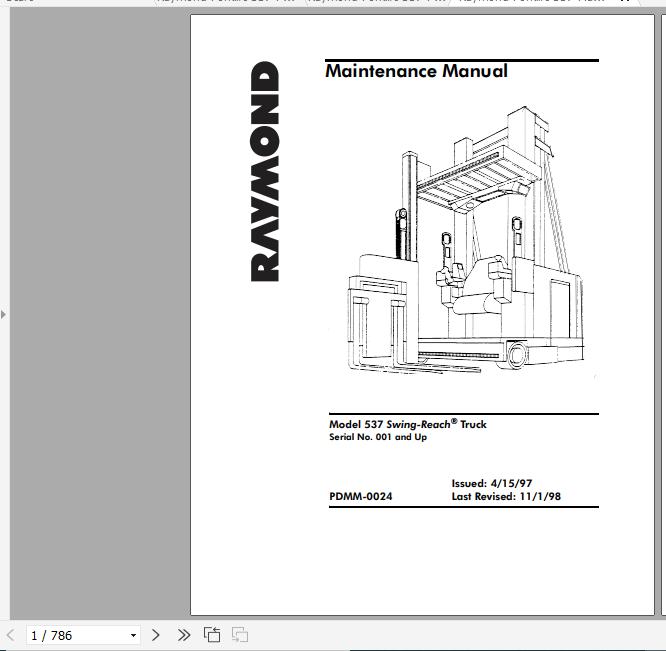Go to the next page arrow
The image size is (666, 651).
coord(155,635)
